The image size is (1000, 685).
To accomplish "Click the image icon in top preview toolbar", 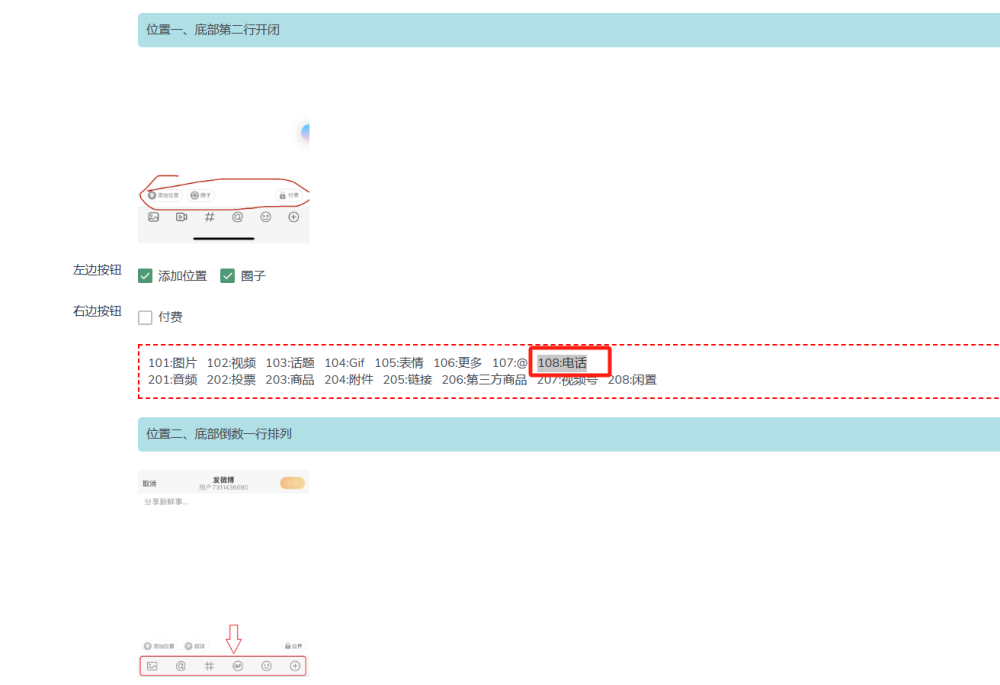I will tap(153, 217).
